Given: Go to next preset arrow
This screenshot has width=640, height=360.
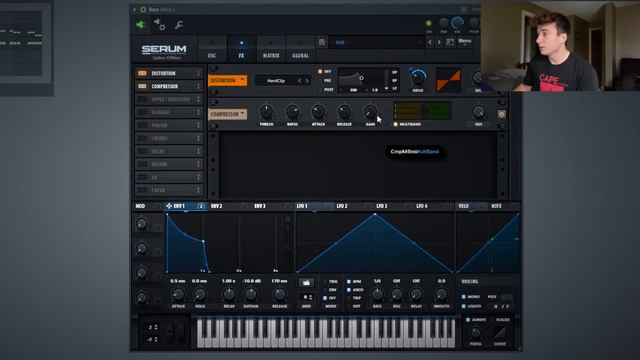Looking at the screenshot, I should [439, 42].
